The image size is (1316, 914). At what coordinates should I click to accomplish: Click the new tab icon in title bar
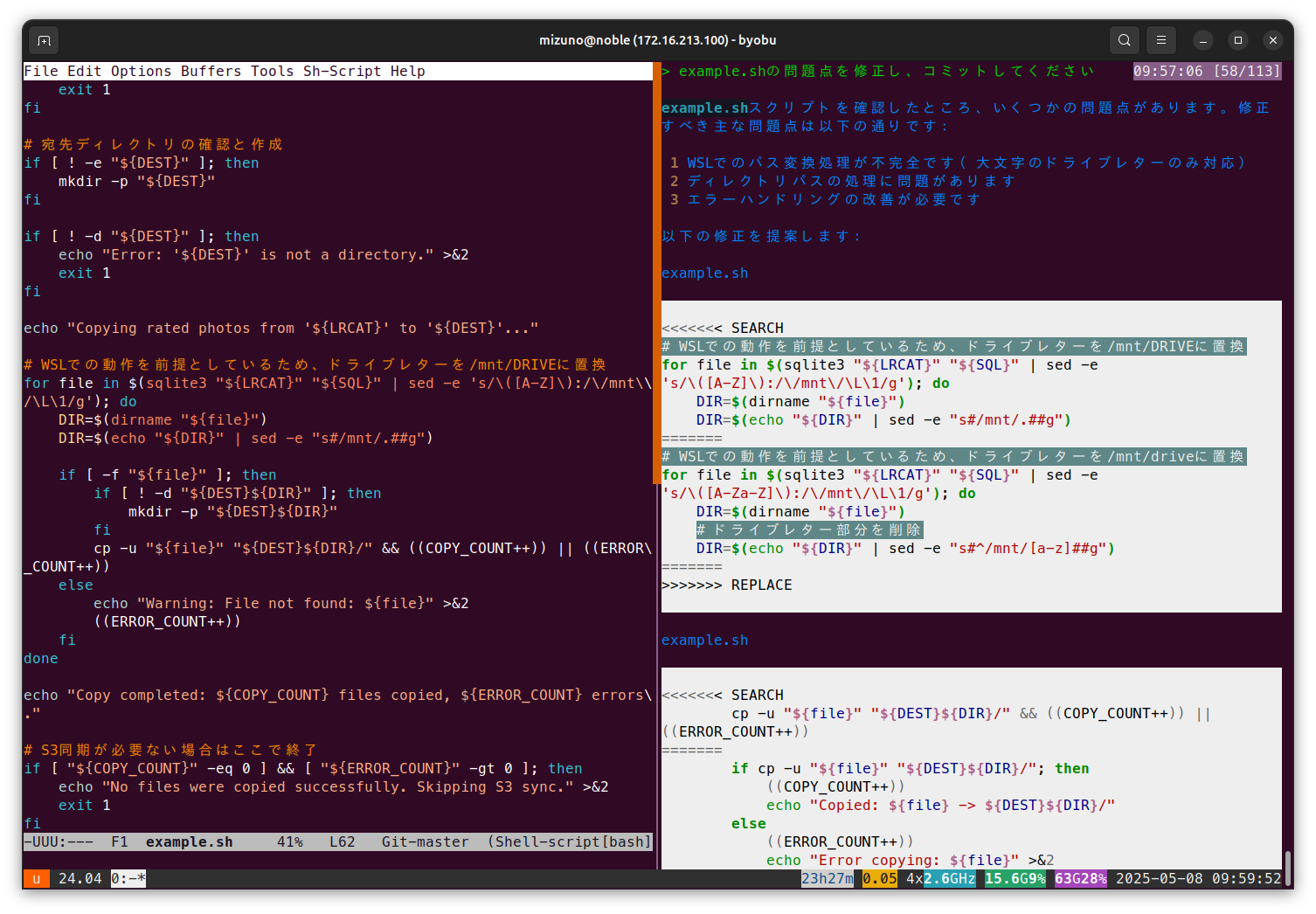click(x=44, y=40)
